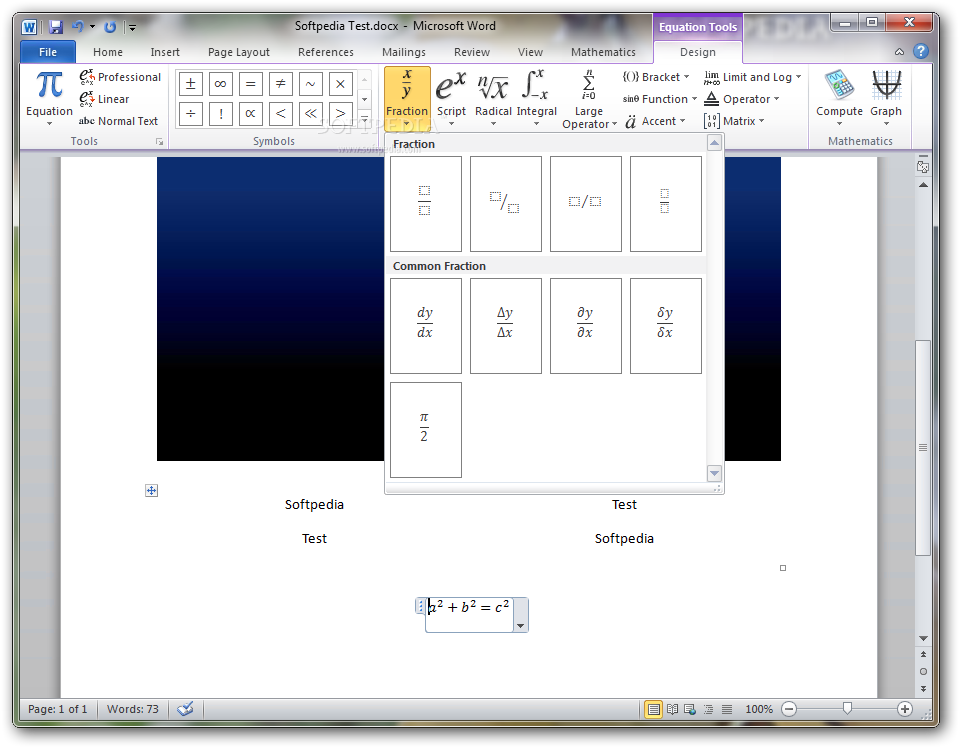
Task: Switch to Draft view
Action: tap(727, 709)
